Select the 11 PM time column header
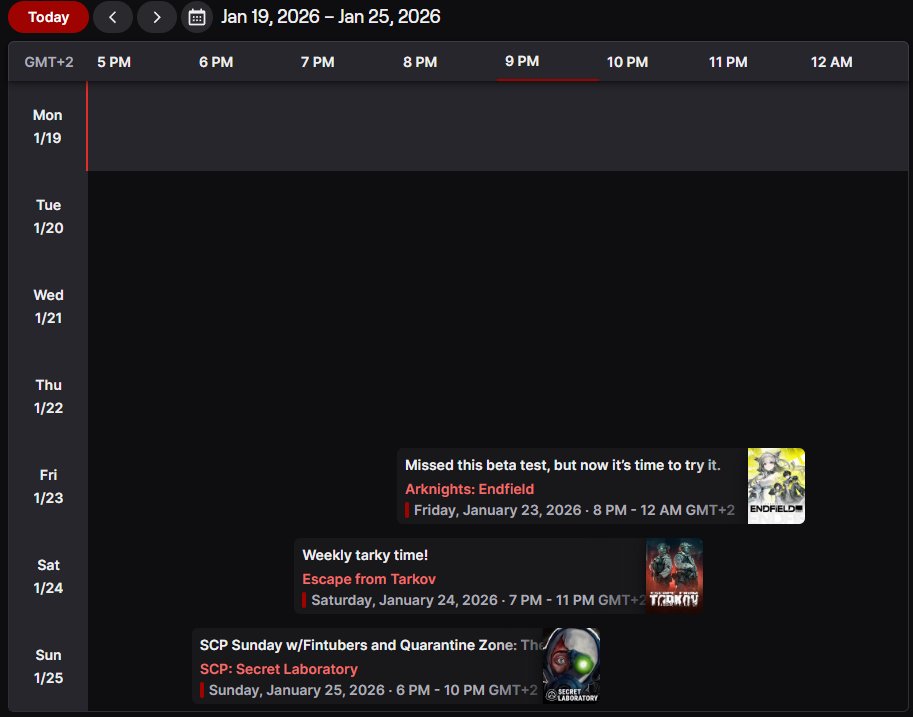This screenshot has height=717, width=913. point(728,62)
